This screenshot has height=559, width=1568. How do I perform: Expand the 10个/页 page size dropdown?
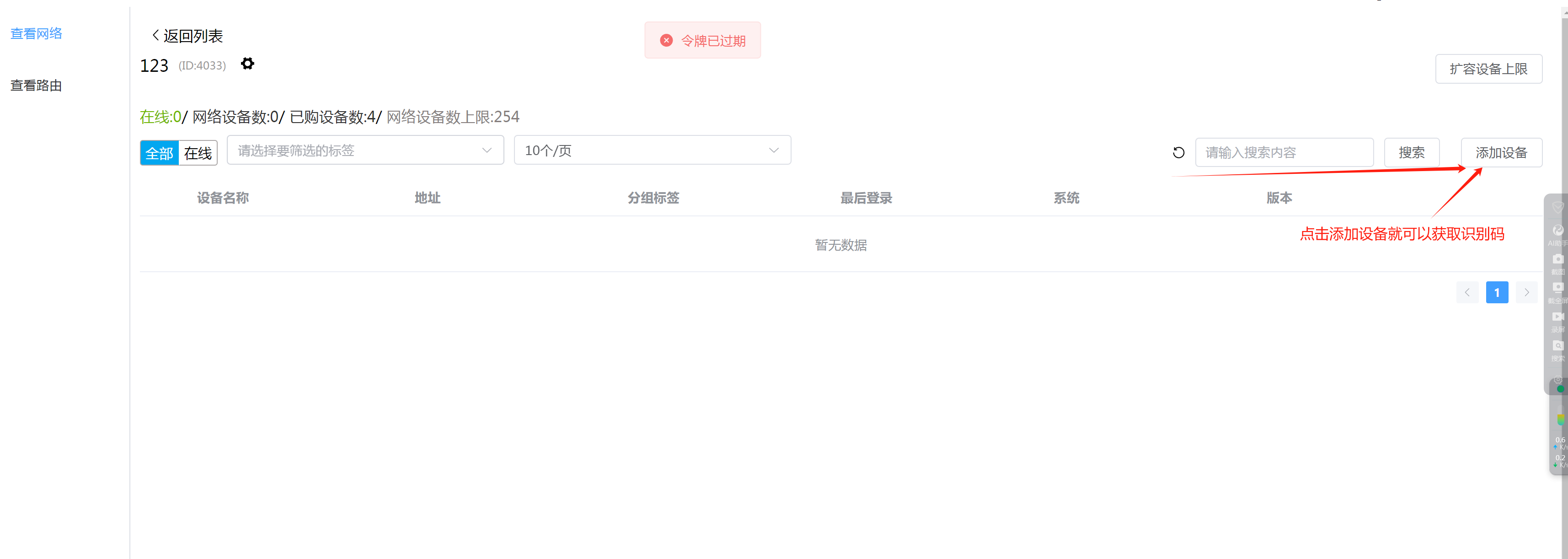(x=652, y=150)
